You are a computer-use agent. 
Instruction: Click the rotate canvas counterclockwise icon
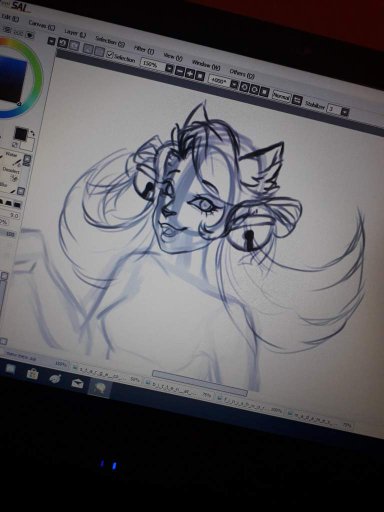pyautogui.click(x=244, y=87)
